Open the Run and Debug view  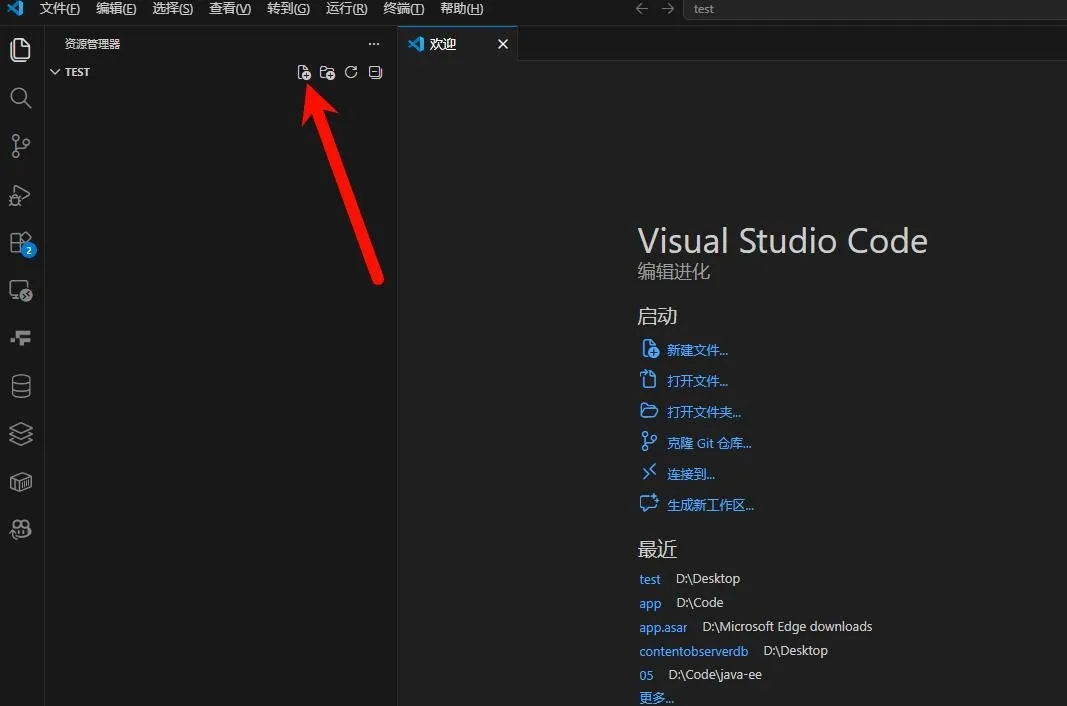pos(20,195)
